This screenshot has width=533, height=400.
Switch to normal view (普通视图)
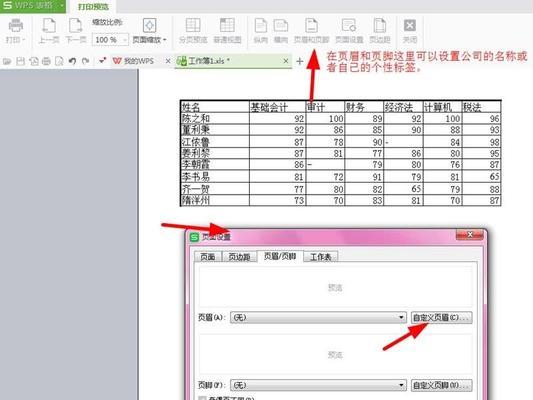tap(227, 26)
